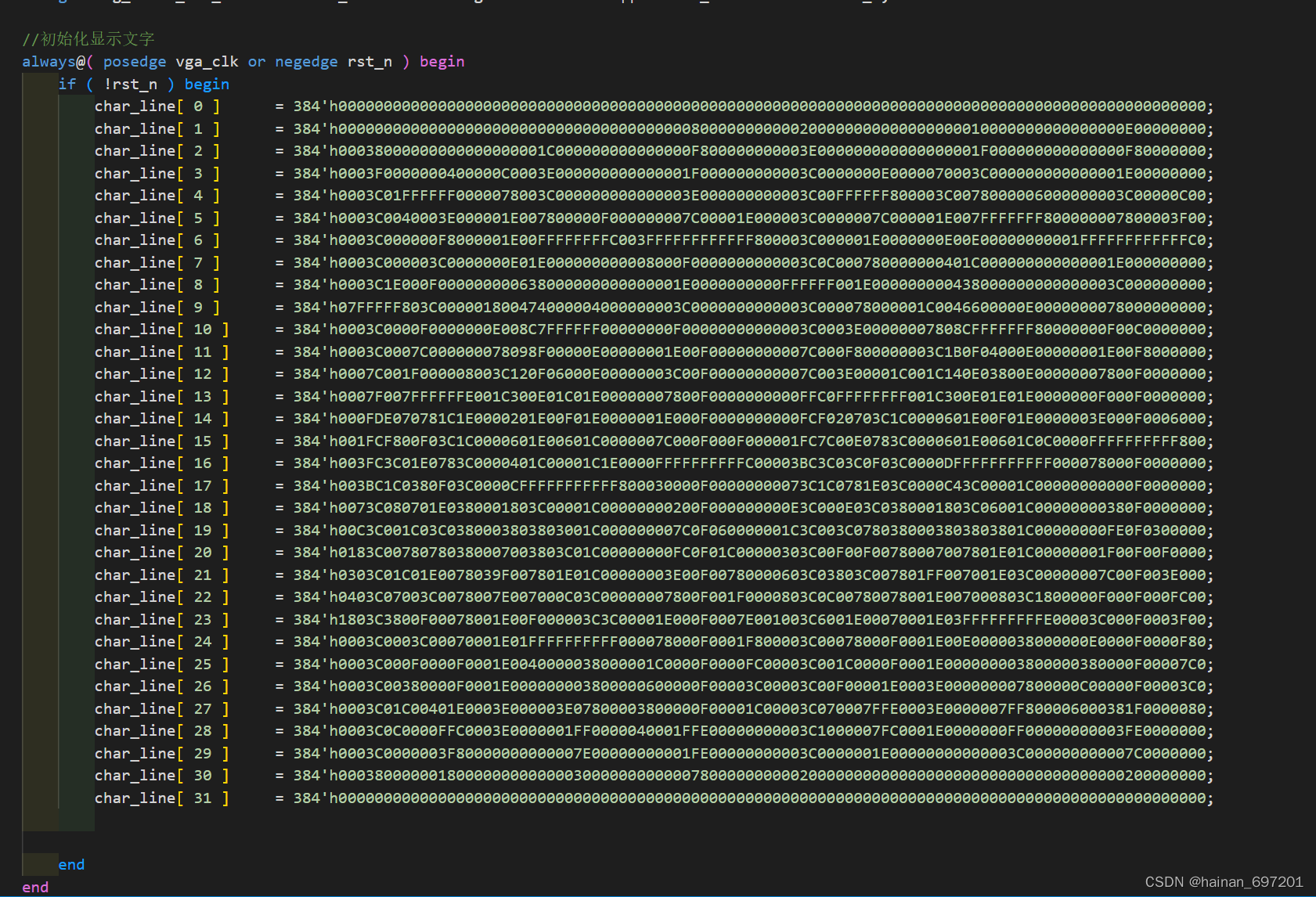
Task: Click 'char_line[ 13 ]' assignment target
Action: [x=162, y=396]
